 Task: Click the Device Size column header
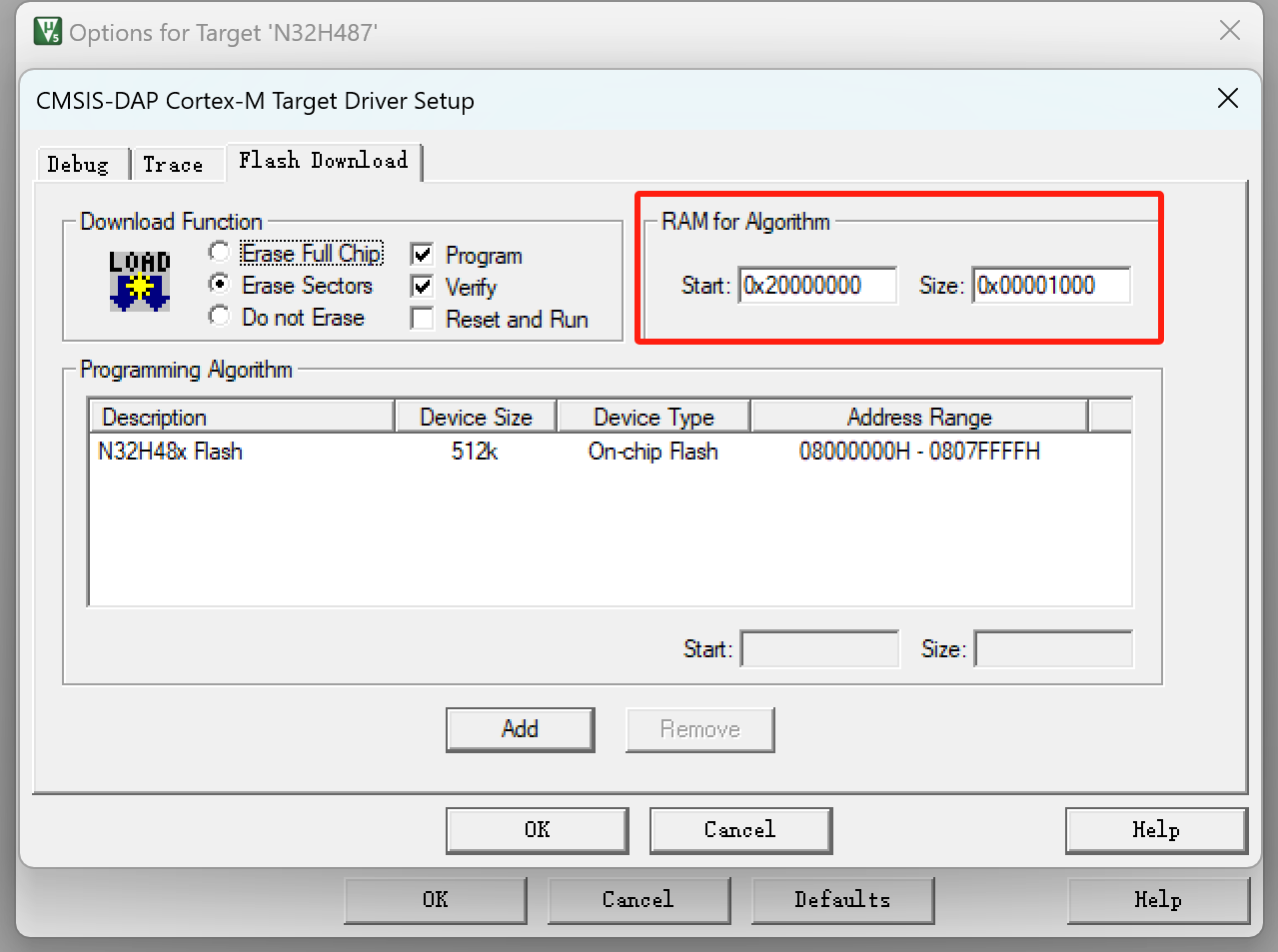476,417
